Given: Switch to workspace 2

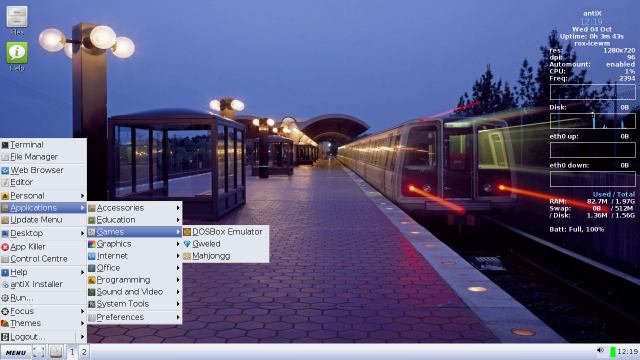Looking at the screenshot, I should tap(84, 352).
